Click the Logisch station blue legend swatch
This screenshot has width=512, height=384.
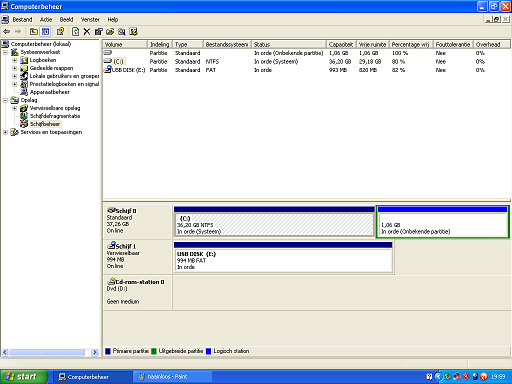(209, 351)
